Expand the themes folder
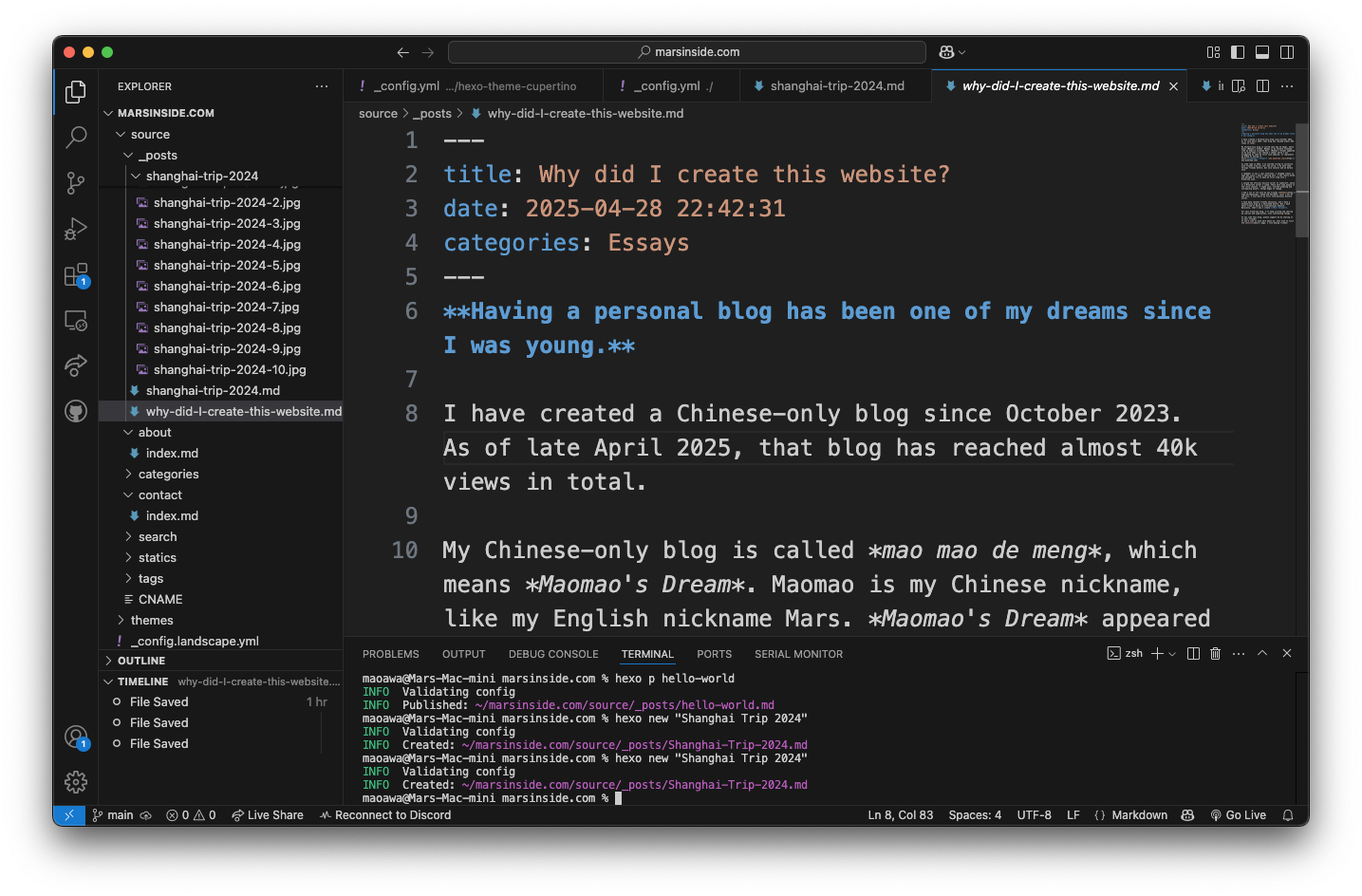This screenshot has height=896, width=1362. [152, 621]
